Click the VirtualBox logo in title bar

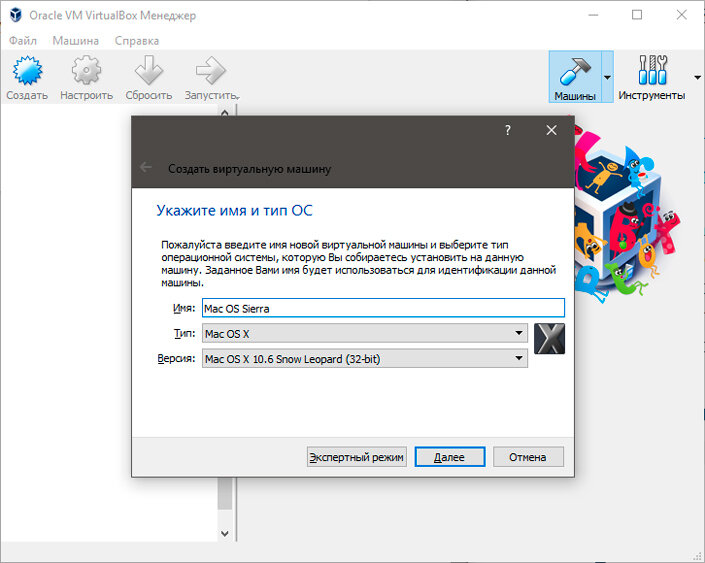(x=16, y=15)
